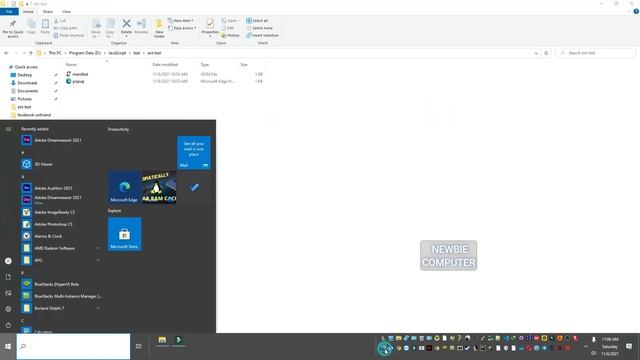Open Documents in Quick access
The height and width of the screenshot is (360, 640).
27,91
